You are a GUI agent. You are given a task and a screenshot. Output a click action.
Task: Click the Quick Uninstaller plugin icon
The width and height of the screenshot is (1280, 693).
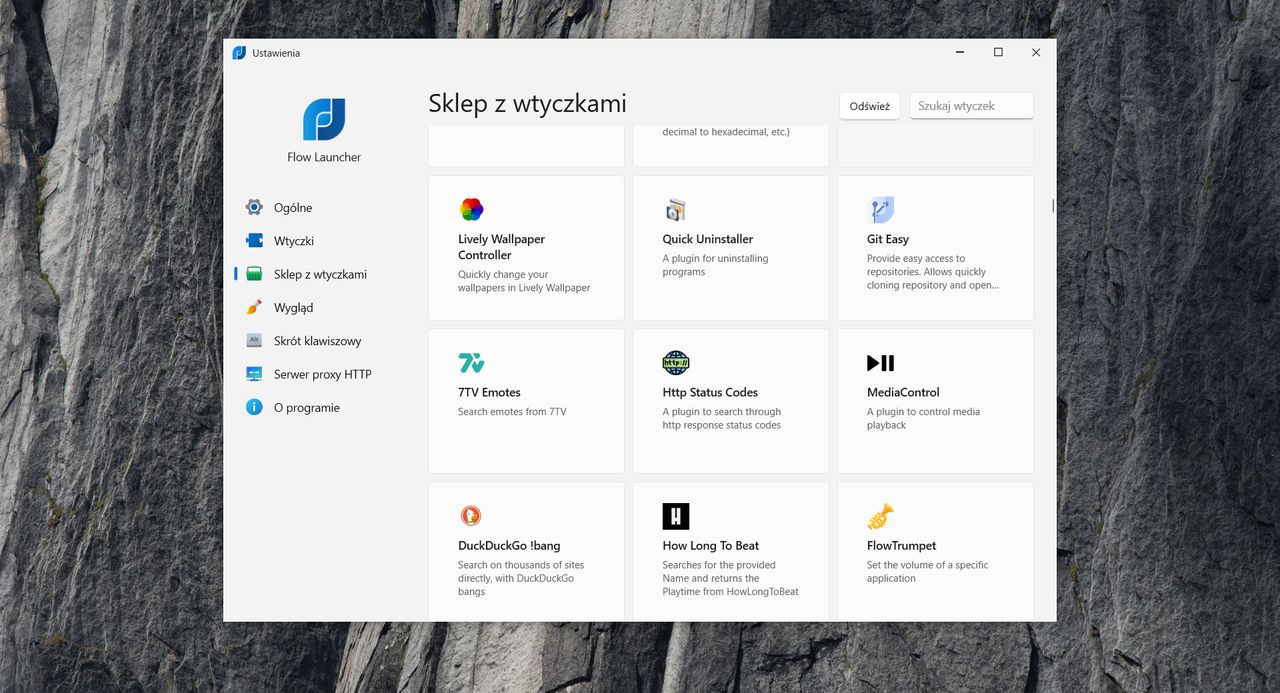[676, 209]
